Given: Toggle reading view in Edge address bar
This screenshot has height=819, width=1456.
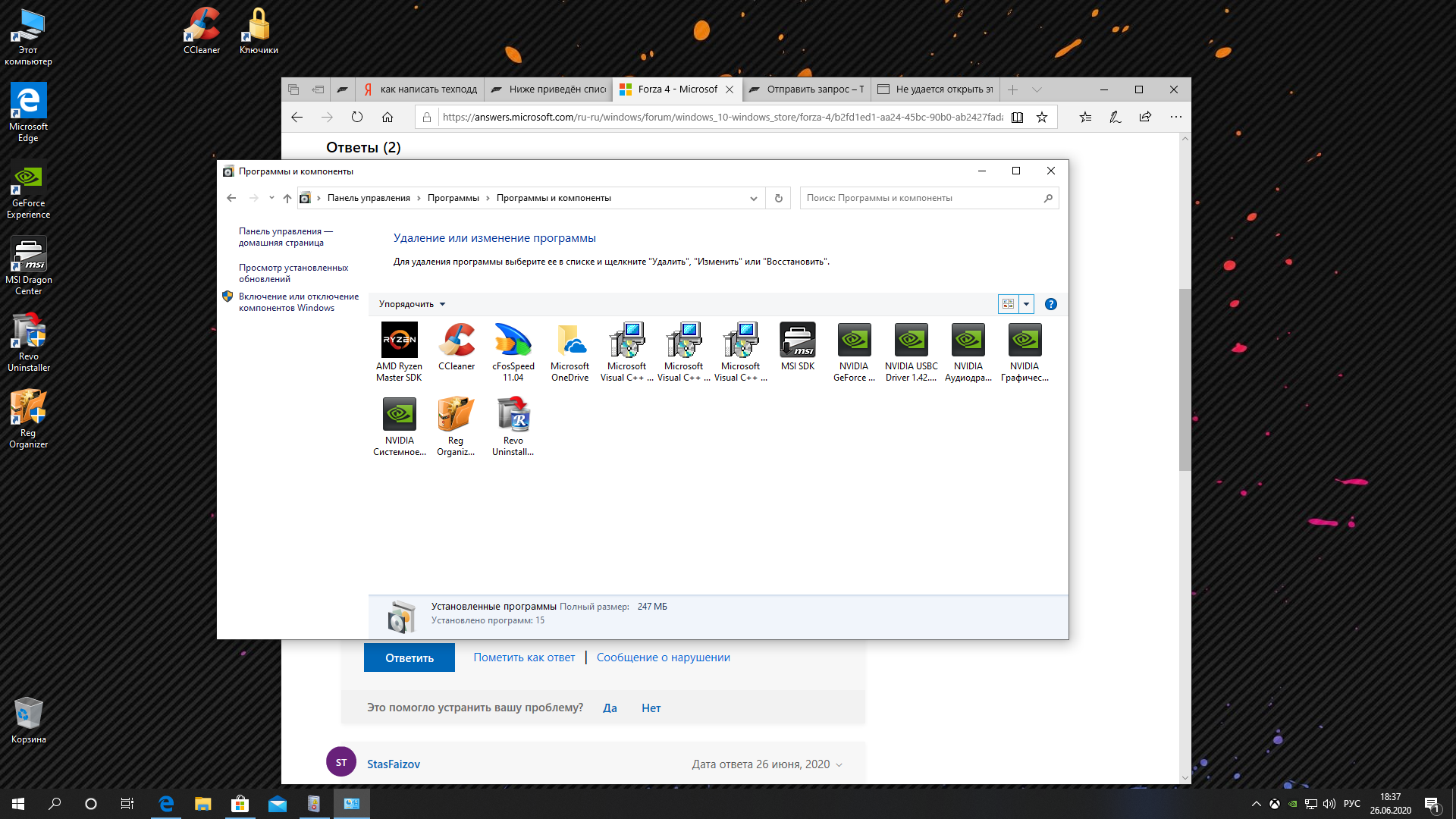Looking at the screenshot, I should tap(1017, 117).
